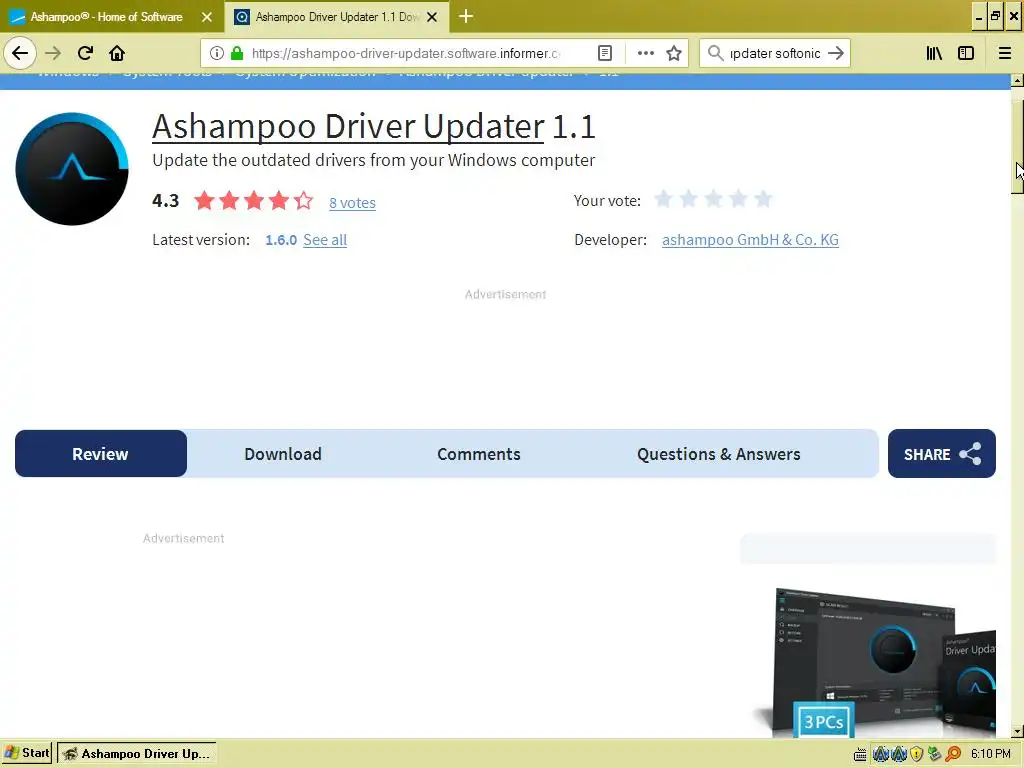This screenshot has width=1024, height=768.
Task: Open a new tab with plus button
Action: point(466,16)
